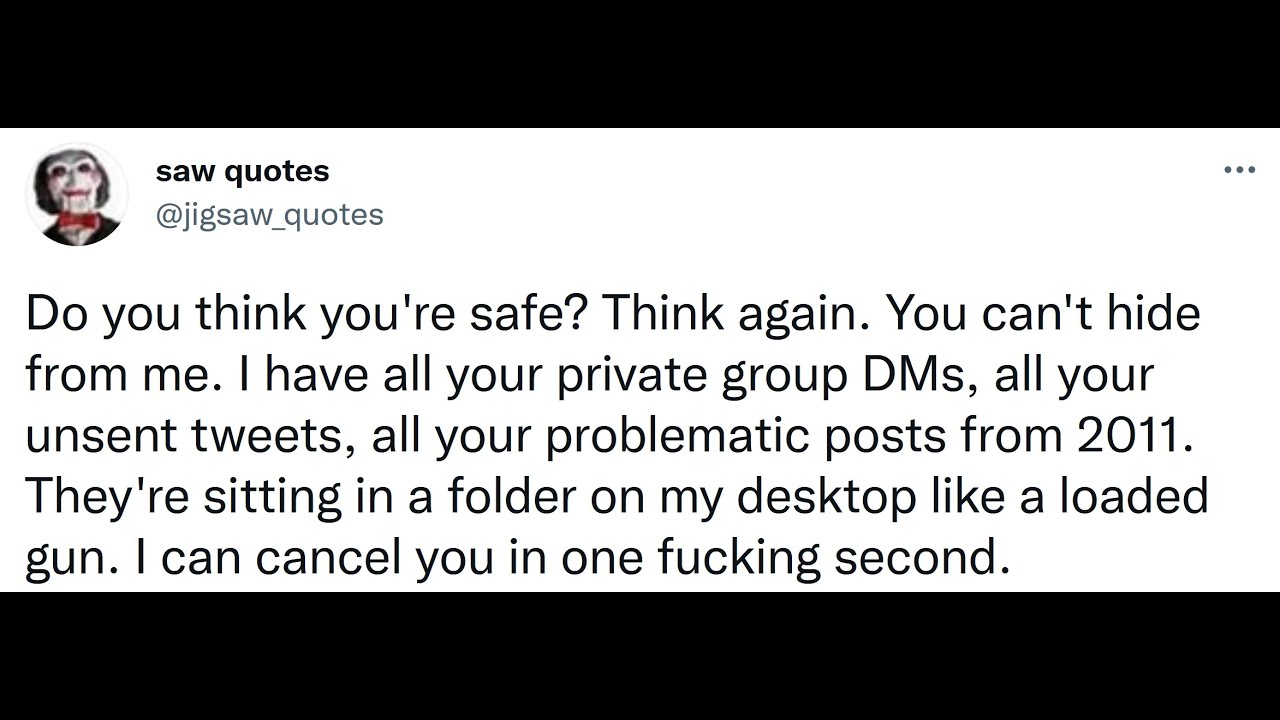Click the Jigsaw puppet profile avatar

(x=76, y=194)
